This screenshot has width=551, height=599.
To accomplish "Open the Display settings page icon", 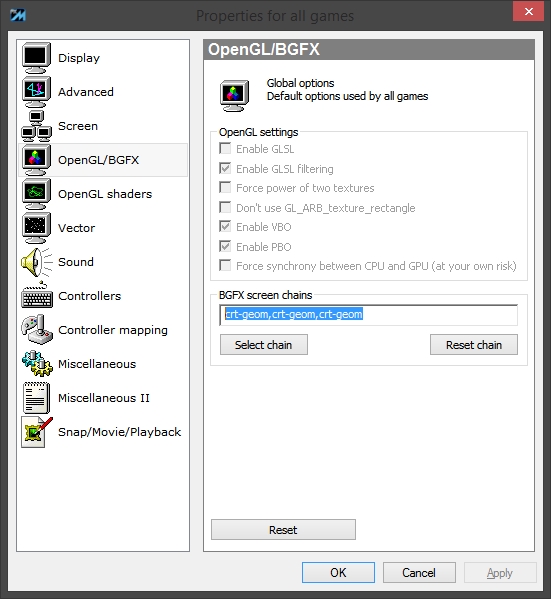I will pos(36,58).
